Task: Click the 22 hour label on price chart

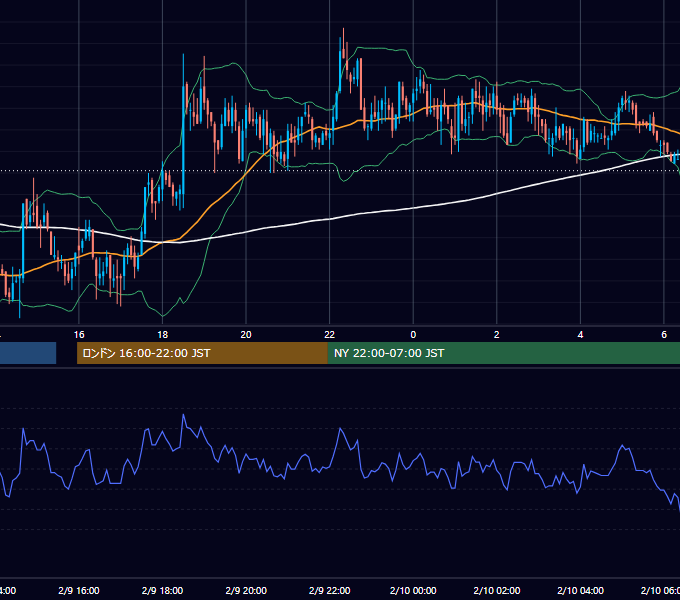Action: pyautogui.click(x=330, y=335)
